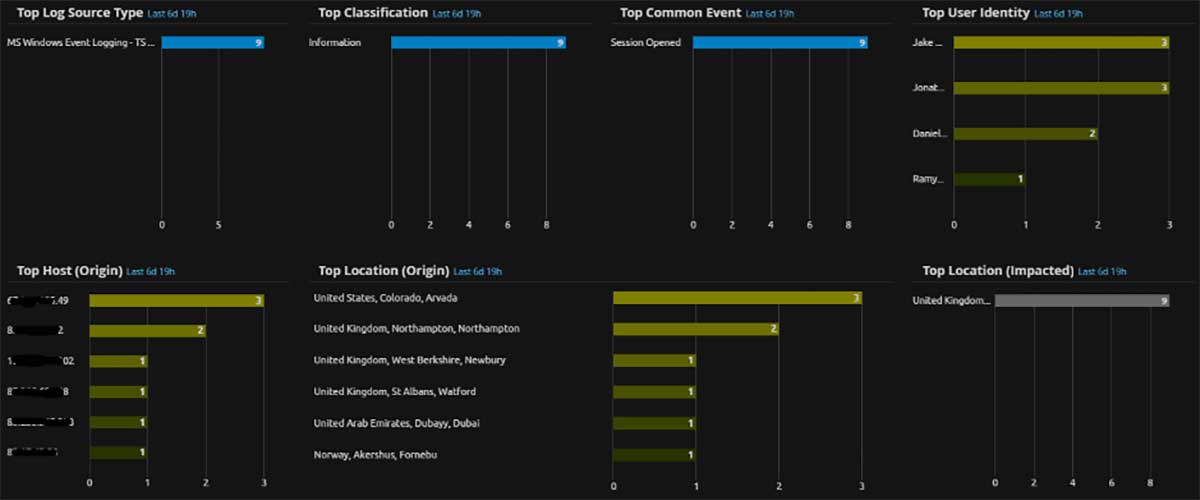Click the Top Location (Origin) panel title
Screen dimensions: 1200x500
pos(383,271)
